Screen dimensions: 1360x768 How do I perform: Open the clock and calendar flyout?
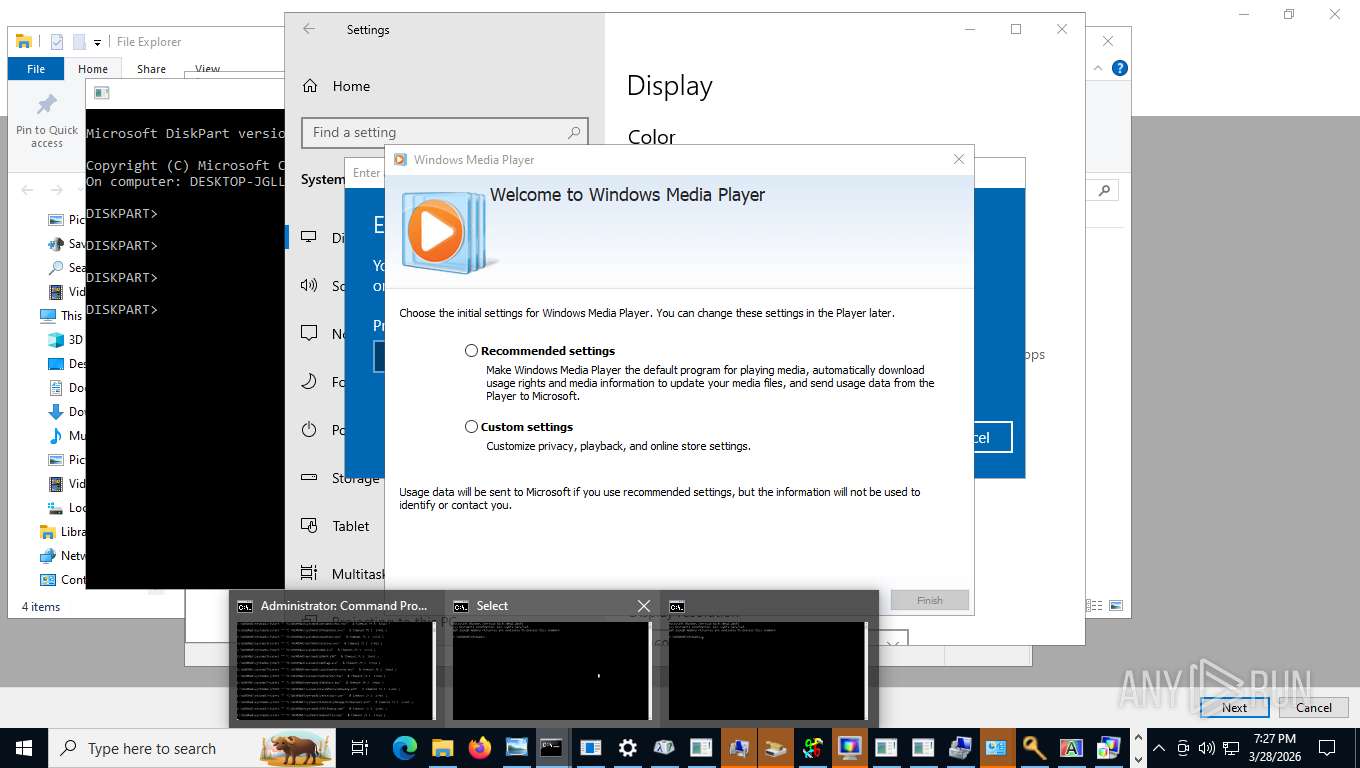[1274, 748]
